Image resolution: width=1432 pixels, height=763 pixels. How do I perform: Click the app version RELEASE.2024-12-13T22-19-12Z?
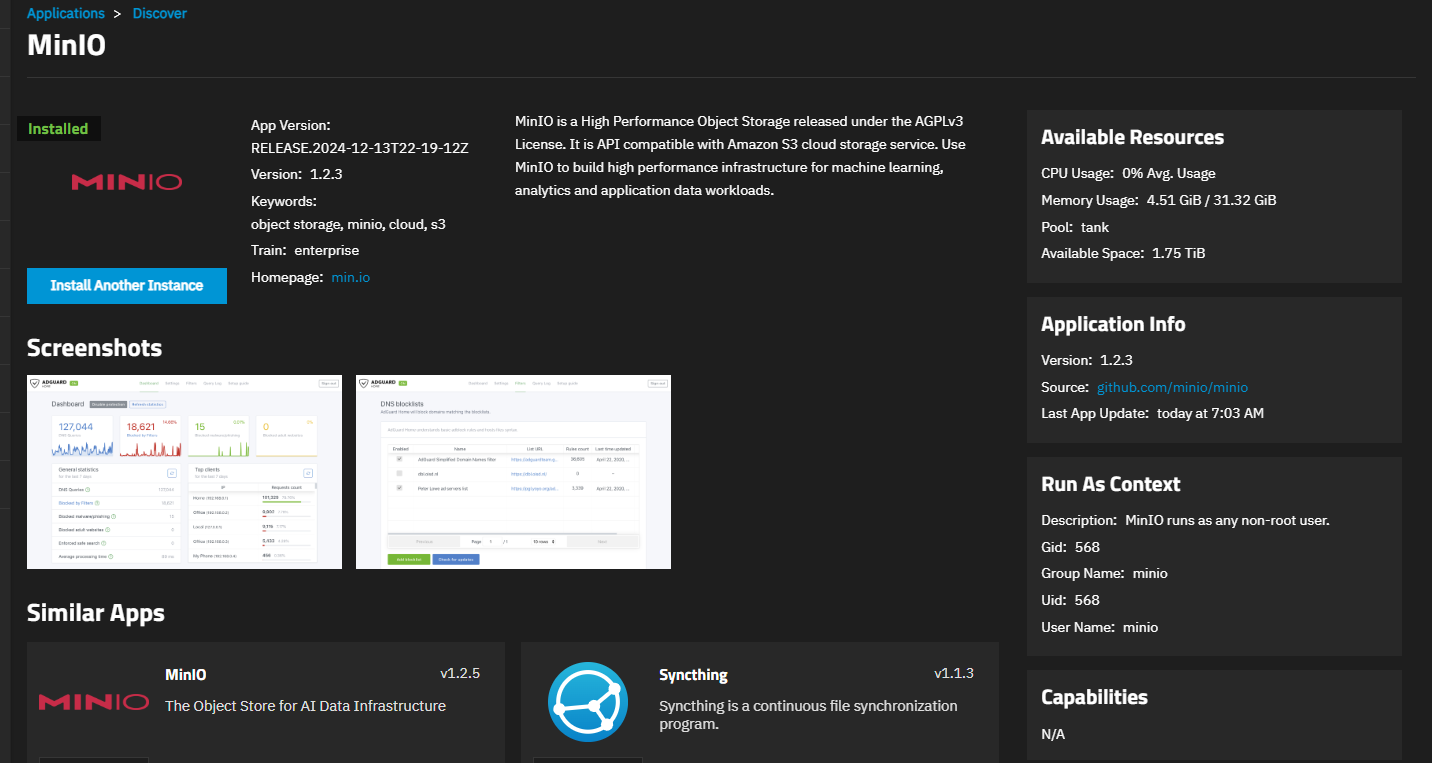coord(360,148)
